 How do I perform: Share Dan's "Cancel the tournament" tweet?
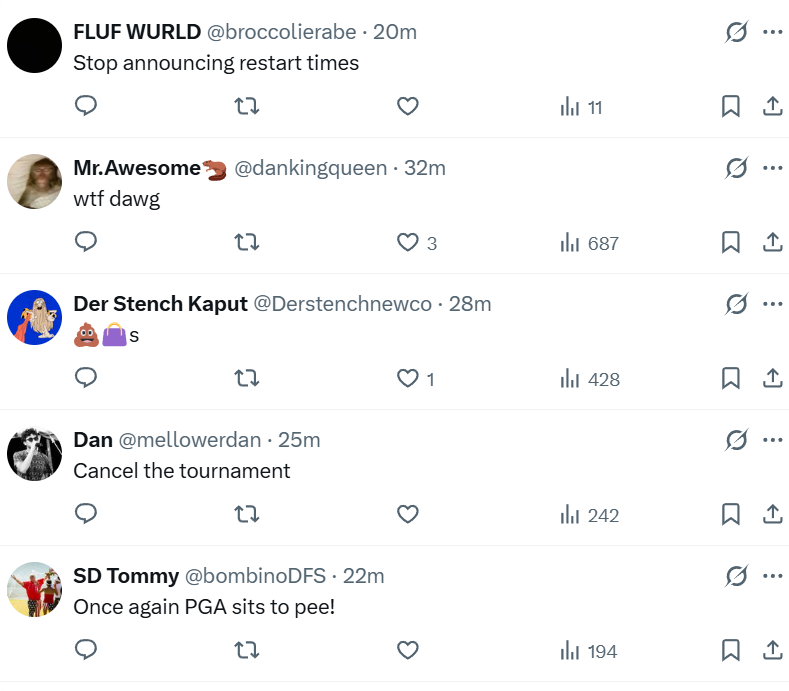(772, 514)
